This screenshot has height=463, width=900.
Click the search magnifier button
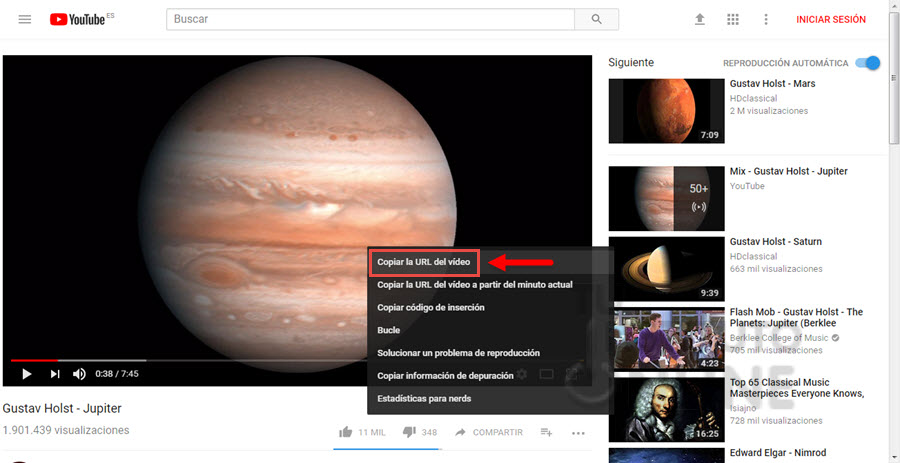[596, 19]
